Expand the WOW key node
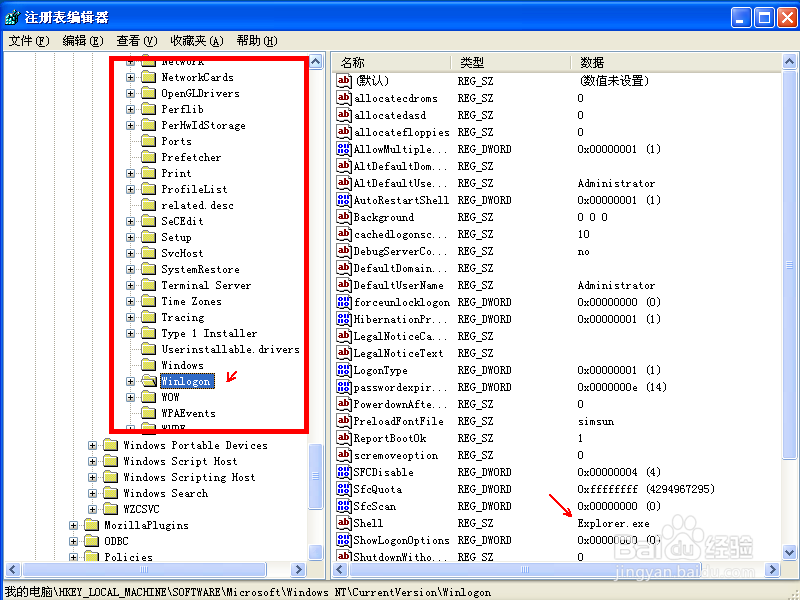 point(131,397)
